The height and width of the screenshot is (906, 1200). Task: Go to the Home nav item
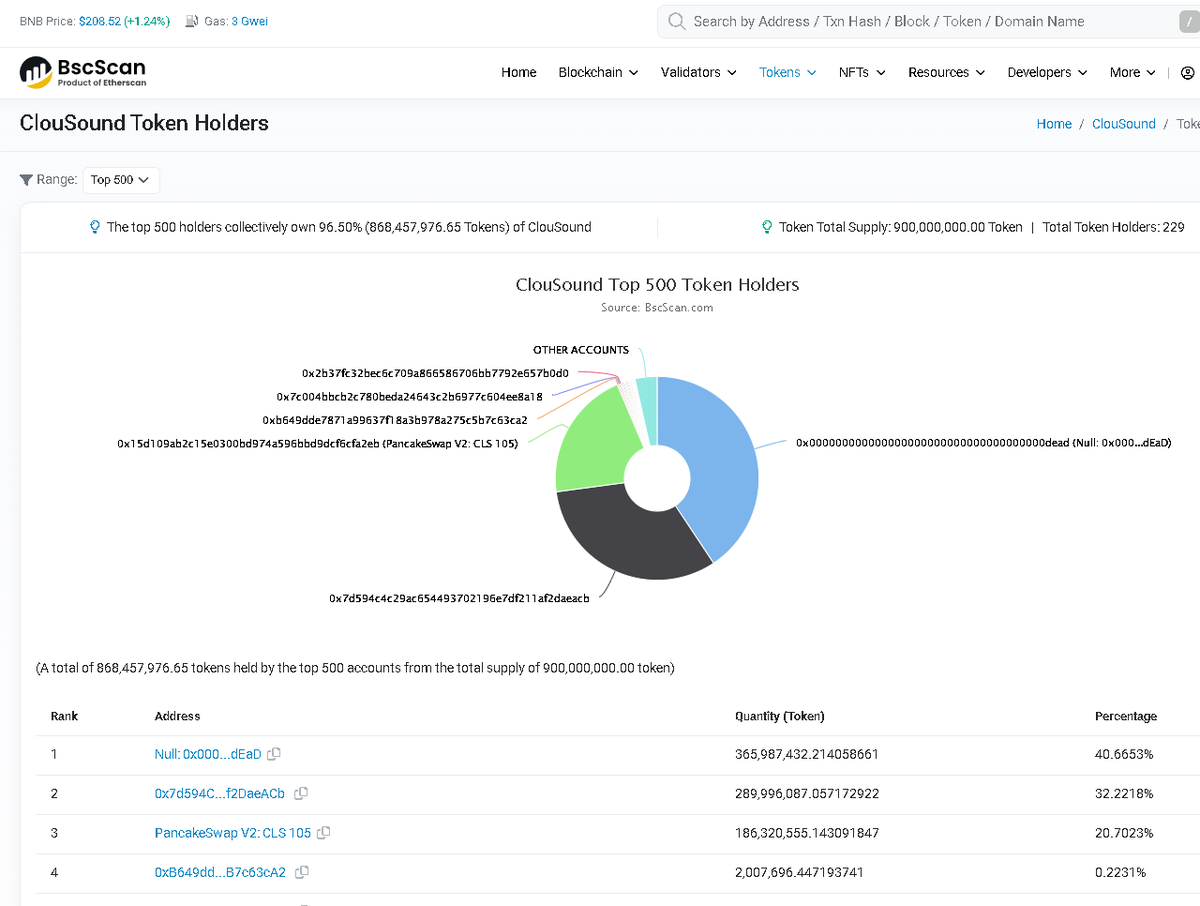click(x=519, y=73)
